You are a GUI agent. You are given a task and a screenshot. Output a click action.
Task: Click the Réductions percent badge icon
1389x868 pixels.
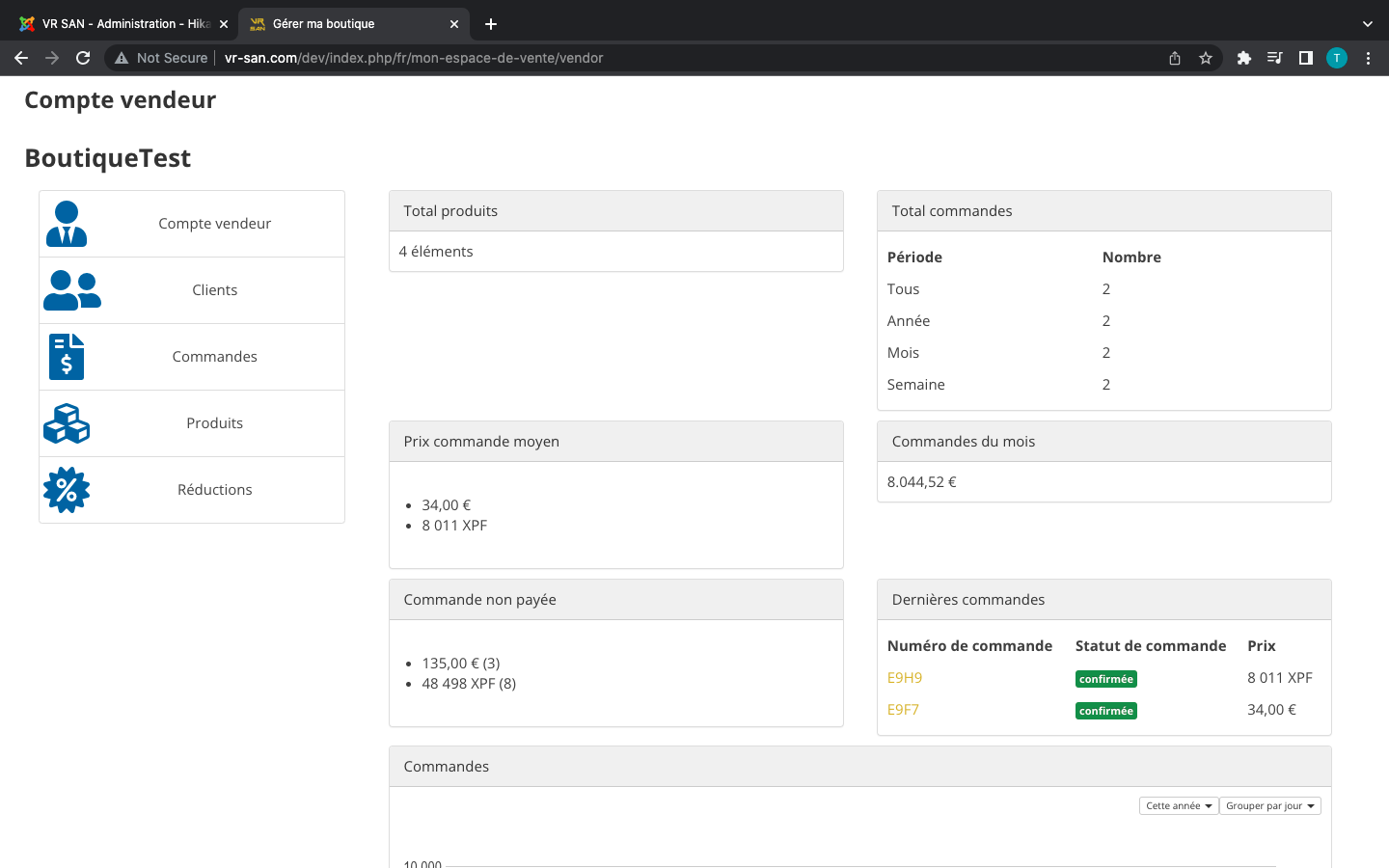(x=67, y=490)
